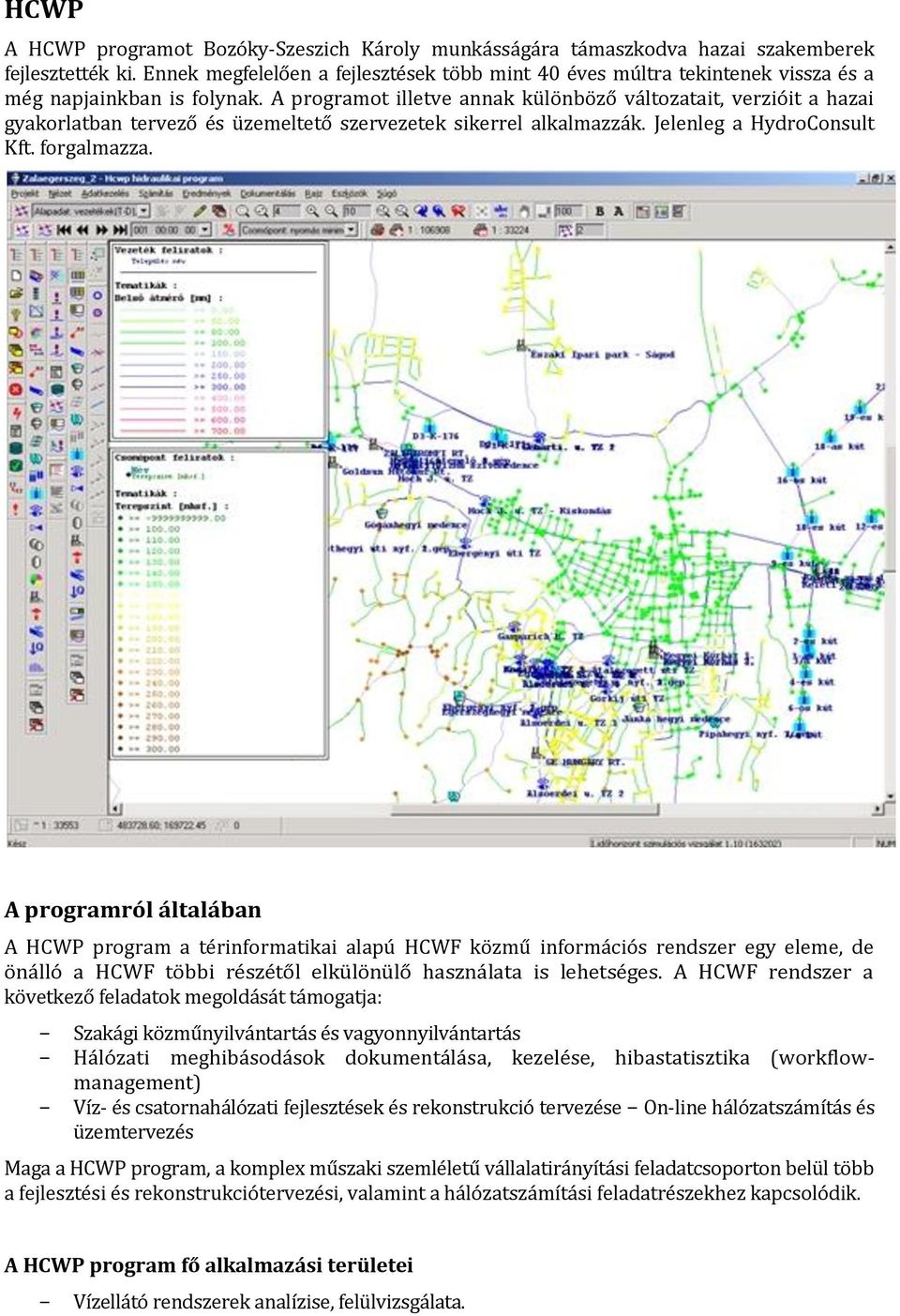Step forward one time step
The height and width of the screenshot is (1316, 900).
(101, 230)
